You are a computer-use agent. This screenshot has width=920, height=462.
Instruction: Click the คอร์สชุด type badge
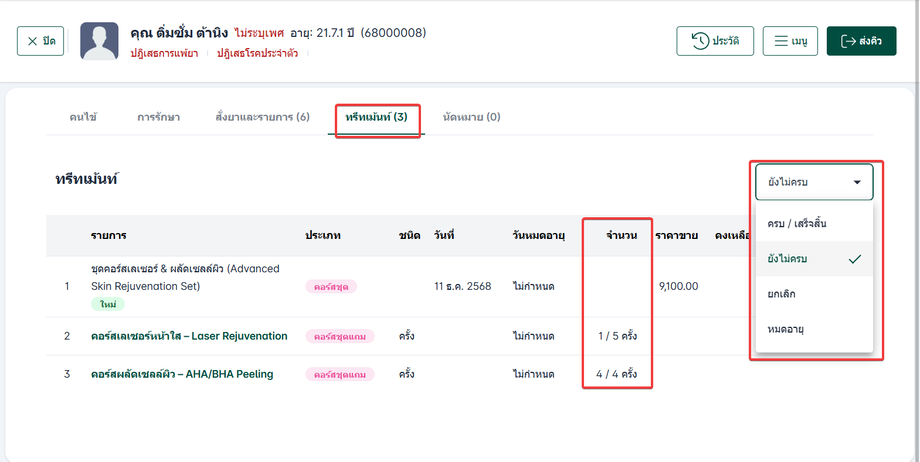tap(331, 286)
